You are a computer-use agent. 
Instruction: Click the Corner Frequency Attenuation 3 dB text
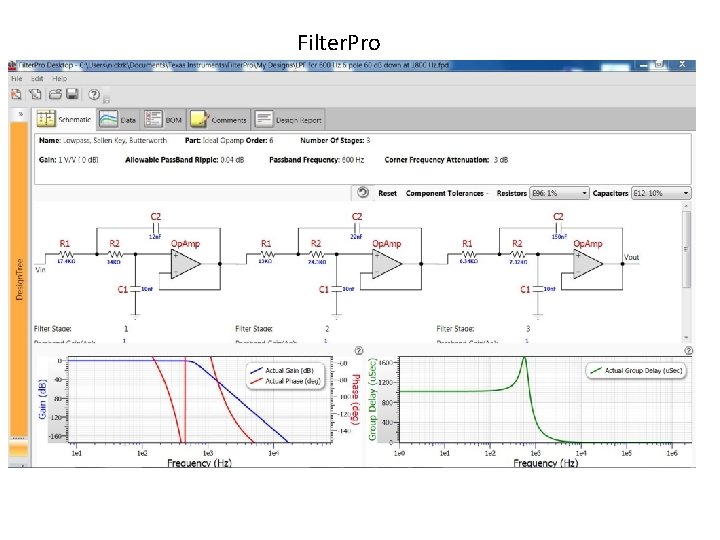[446, 160]
